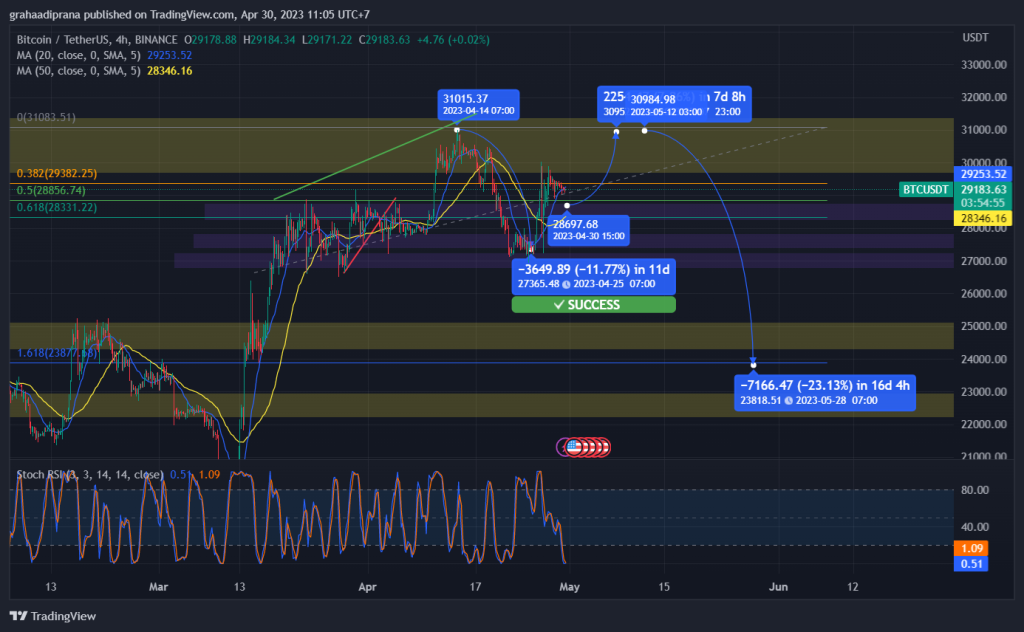Click the Mar label on time axis
Viewport: 1024px width, 632px height.
coord(159,587)
